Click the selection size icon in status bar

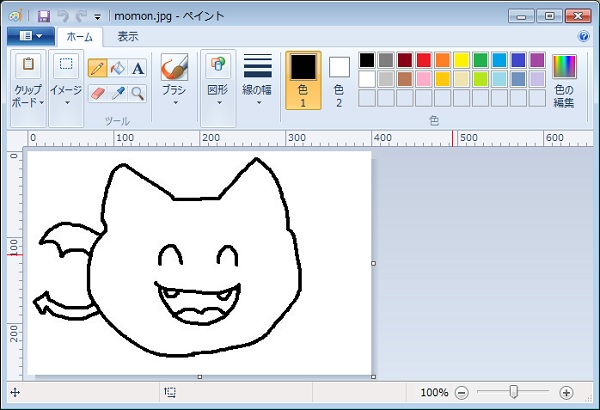pos(170,392)
